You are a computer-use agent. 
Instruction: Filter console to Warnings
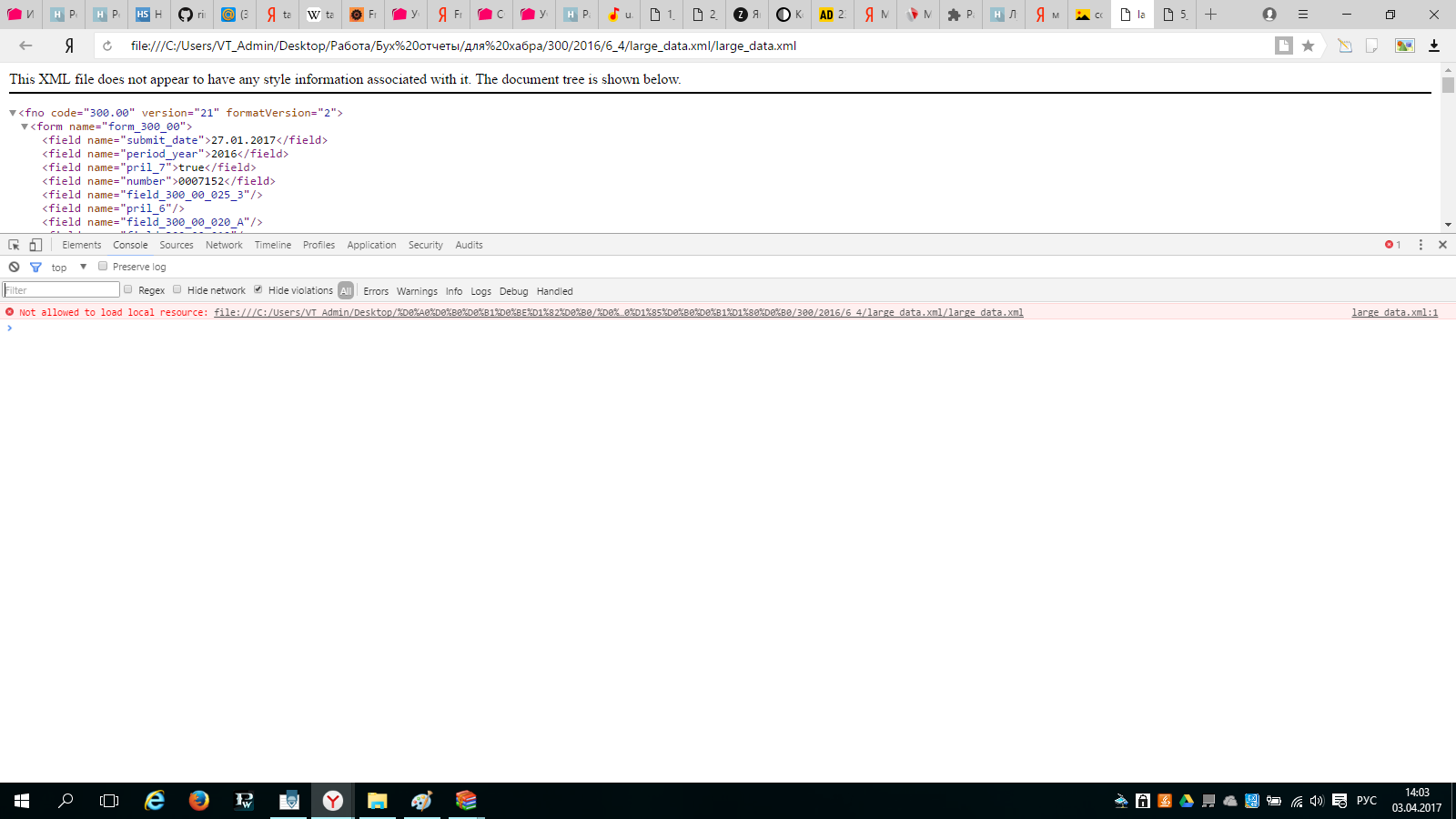pos(417,291)
